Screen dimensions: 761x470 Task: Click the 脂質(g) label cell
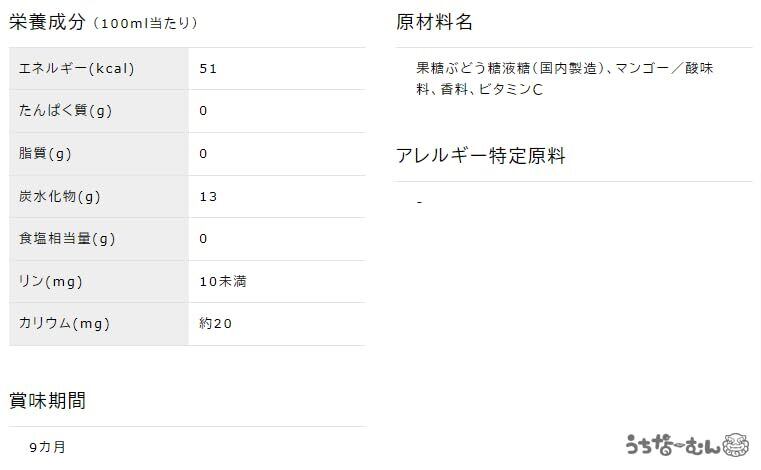click(45, 154)
